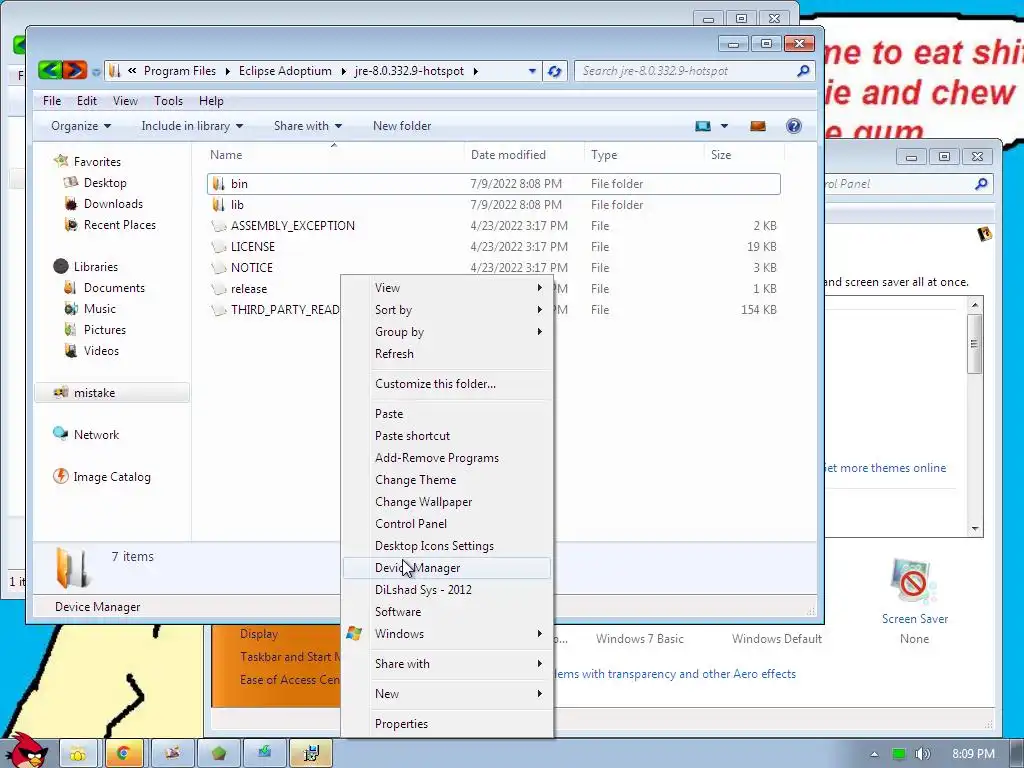This screenshot has width=1024, height=768.
Task: Click the Pictures library icon
Action: [x=71, y=330]
